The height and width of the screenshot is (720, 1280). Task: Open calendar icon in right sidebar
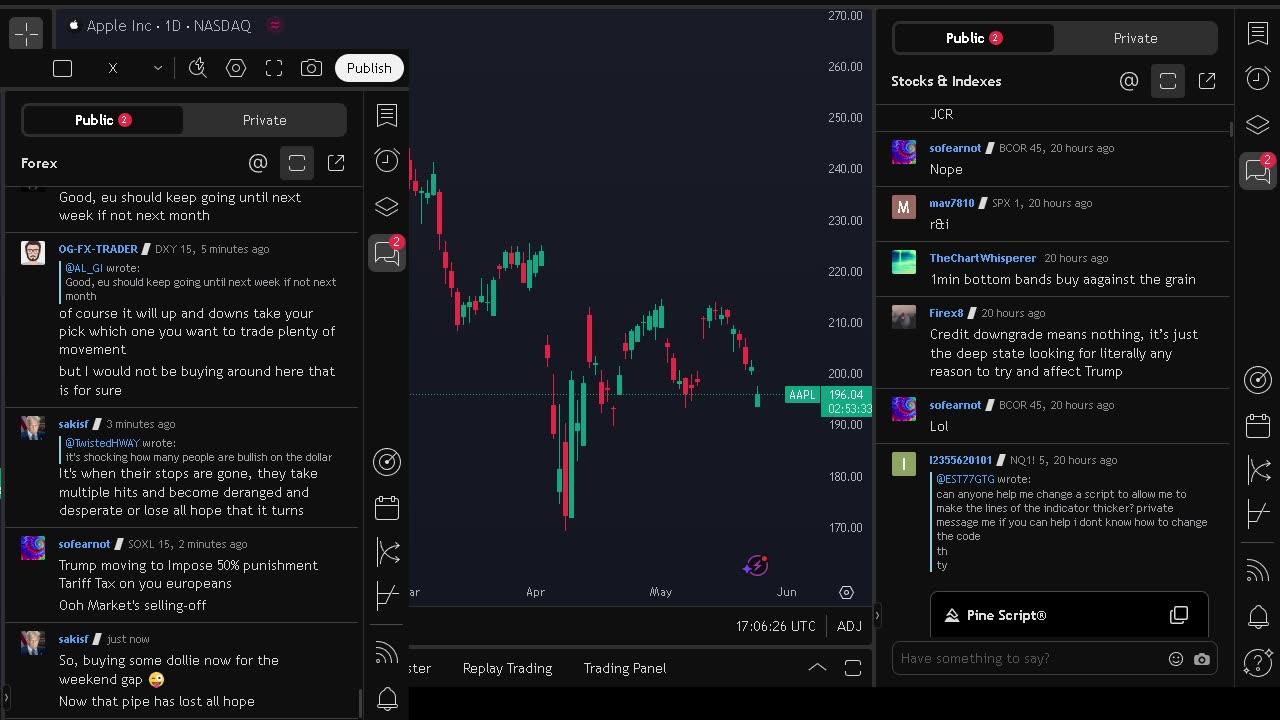click(x=1258, y=425)
